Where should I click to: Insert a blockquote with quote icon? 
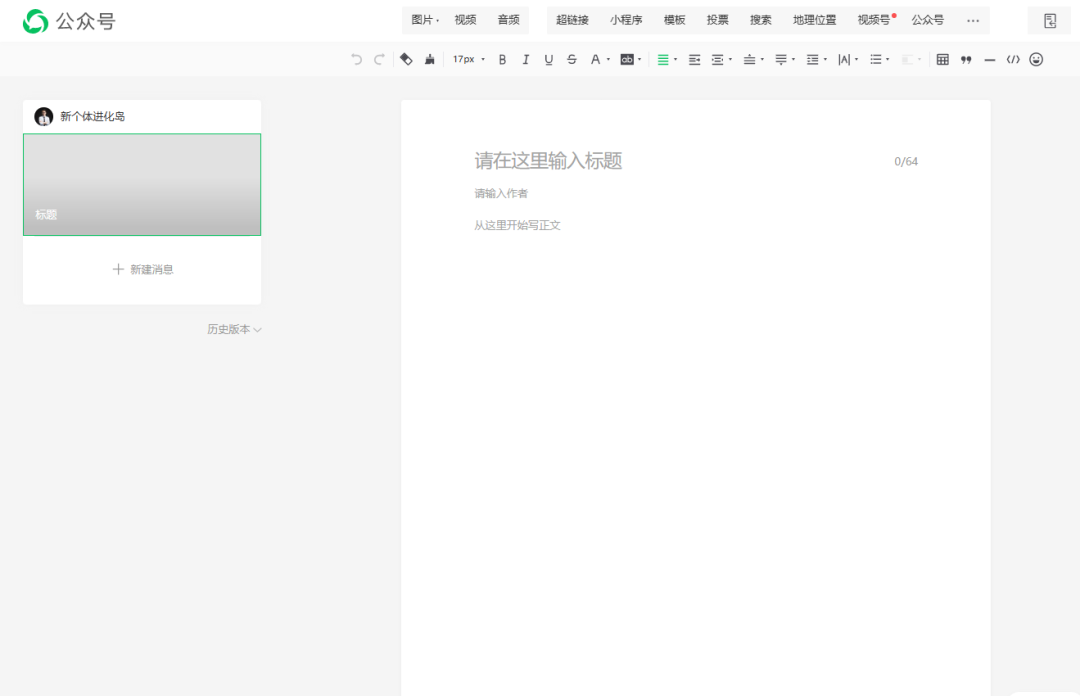[x=966, y=60]
